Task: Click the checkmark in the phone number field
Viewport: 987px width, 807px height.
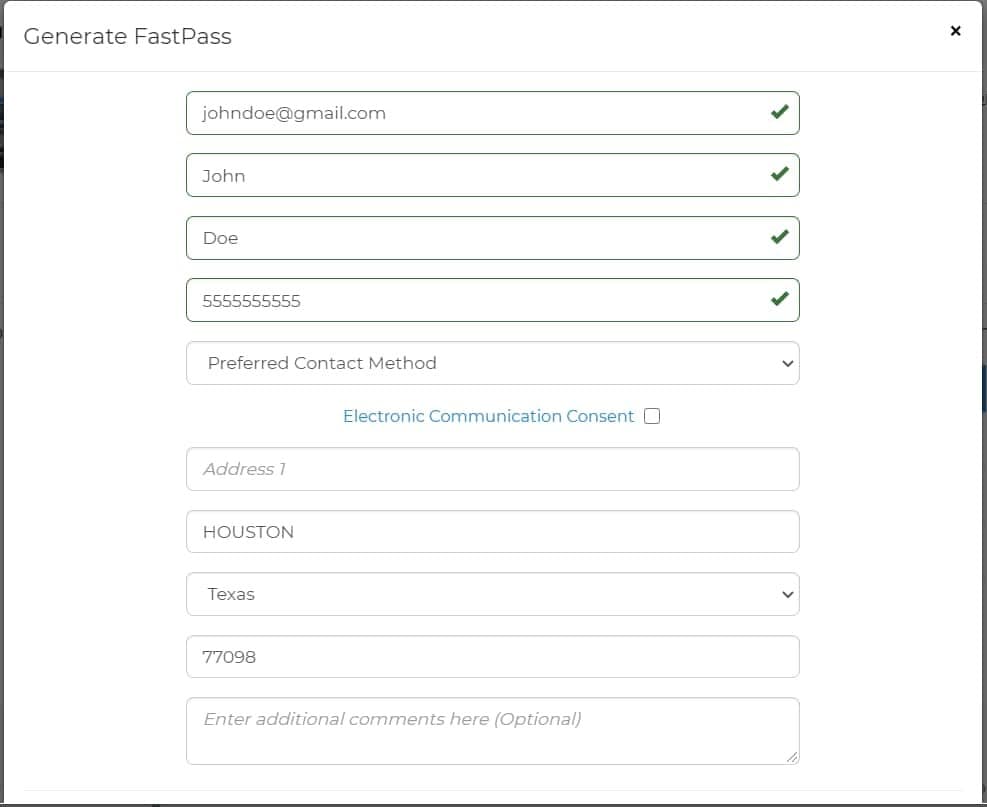Action: click(x=779, y=298)
